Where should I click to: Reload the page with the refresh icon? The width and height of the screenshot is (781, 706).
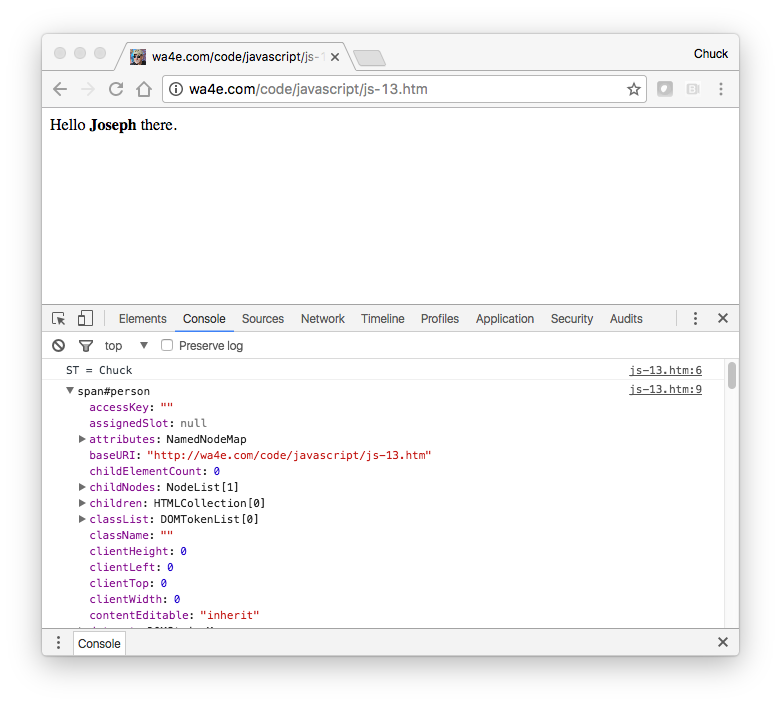[x=116, y=89]
